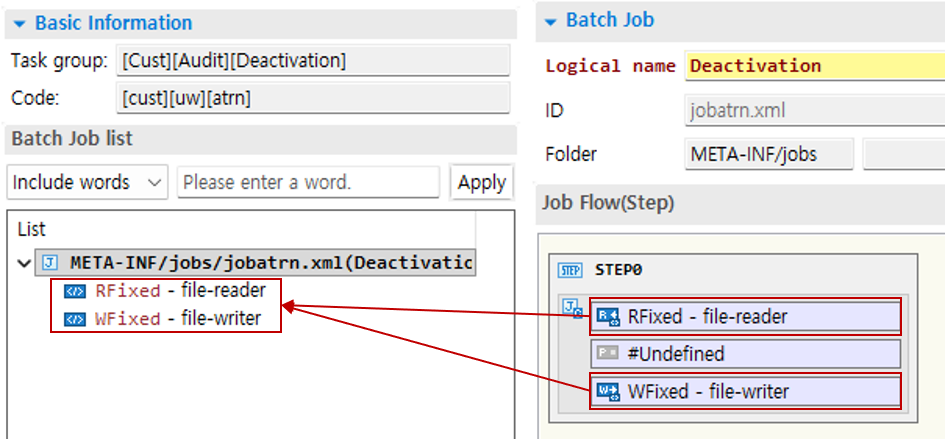
Task: Click the writer icon in STEP0's WFixed row
Action: click(x=607, y=391)
